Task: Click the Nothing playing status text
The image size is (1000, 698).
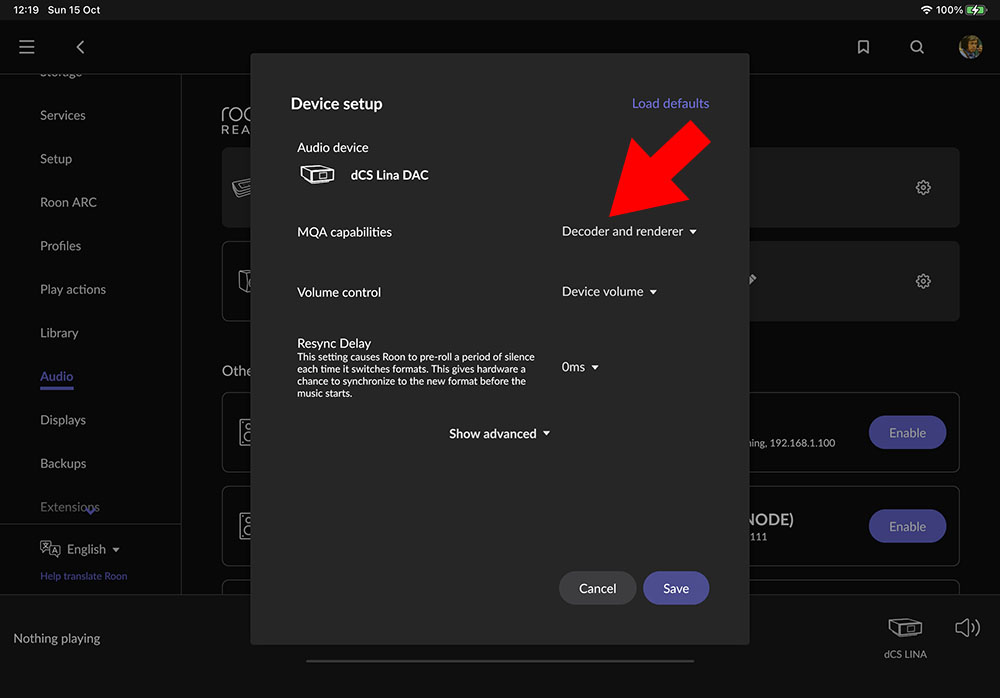Action: tap(57, 638)
